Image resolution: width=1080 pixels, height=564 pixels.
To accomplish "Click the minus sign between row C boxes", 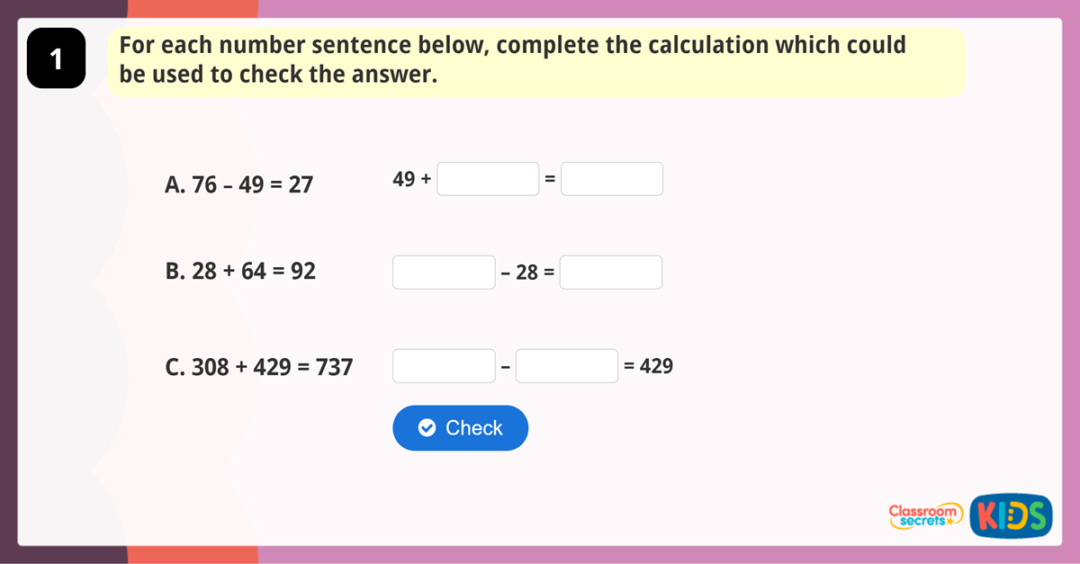I will (505, 367).
